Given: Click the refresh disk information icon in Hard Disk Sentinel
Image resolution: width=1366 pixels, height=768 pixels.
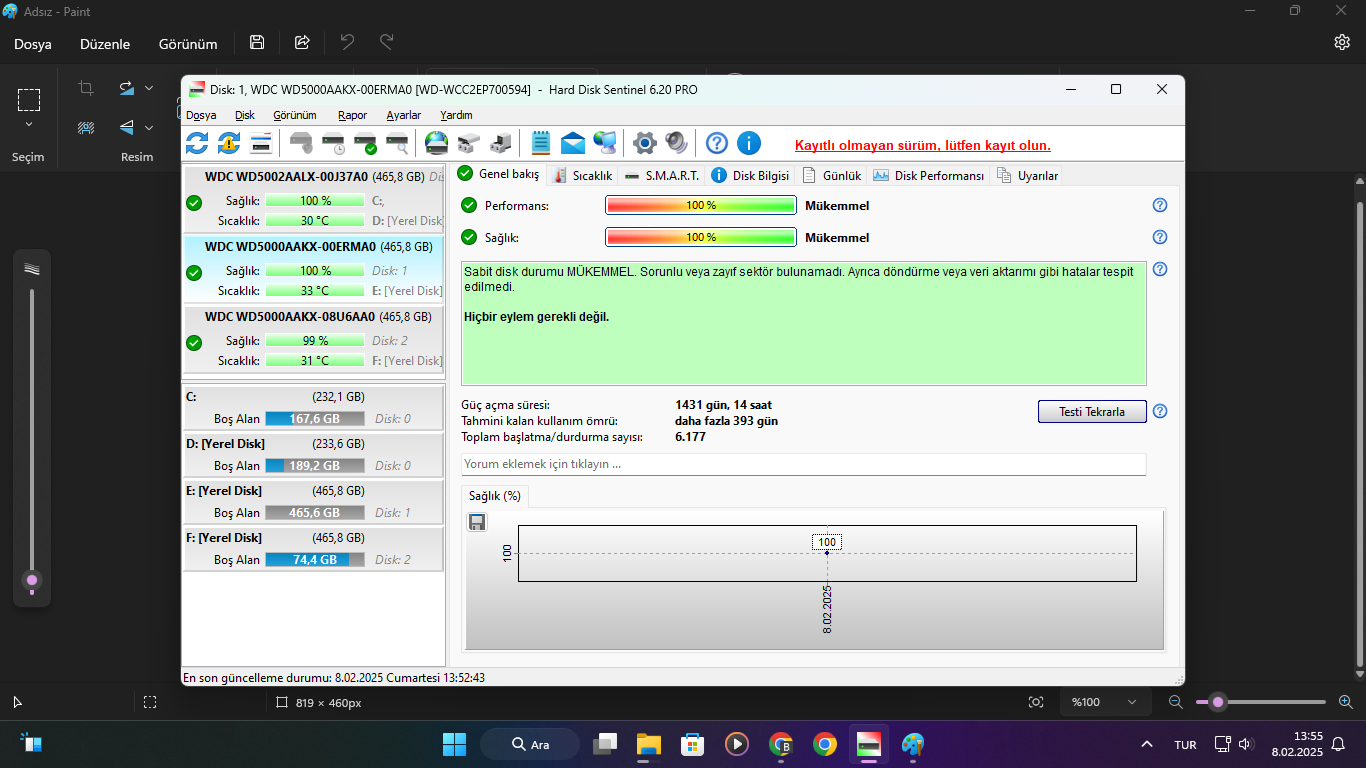Looking at the screenshot, I should 197,143.
